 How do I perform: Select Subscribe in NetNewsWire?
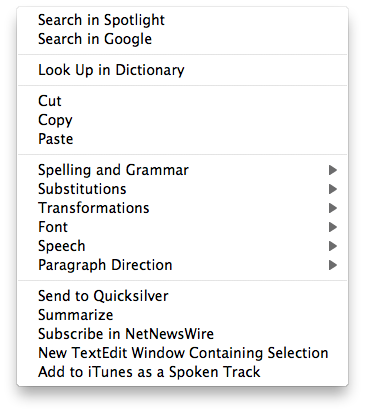(x=182, y=334)
